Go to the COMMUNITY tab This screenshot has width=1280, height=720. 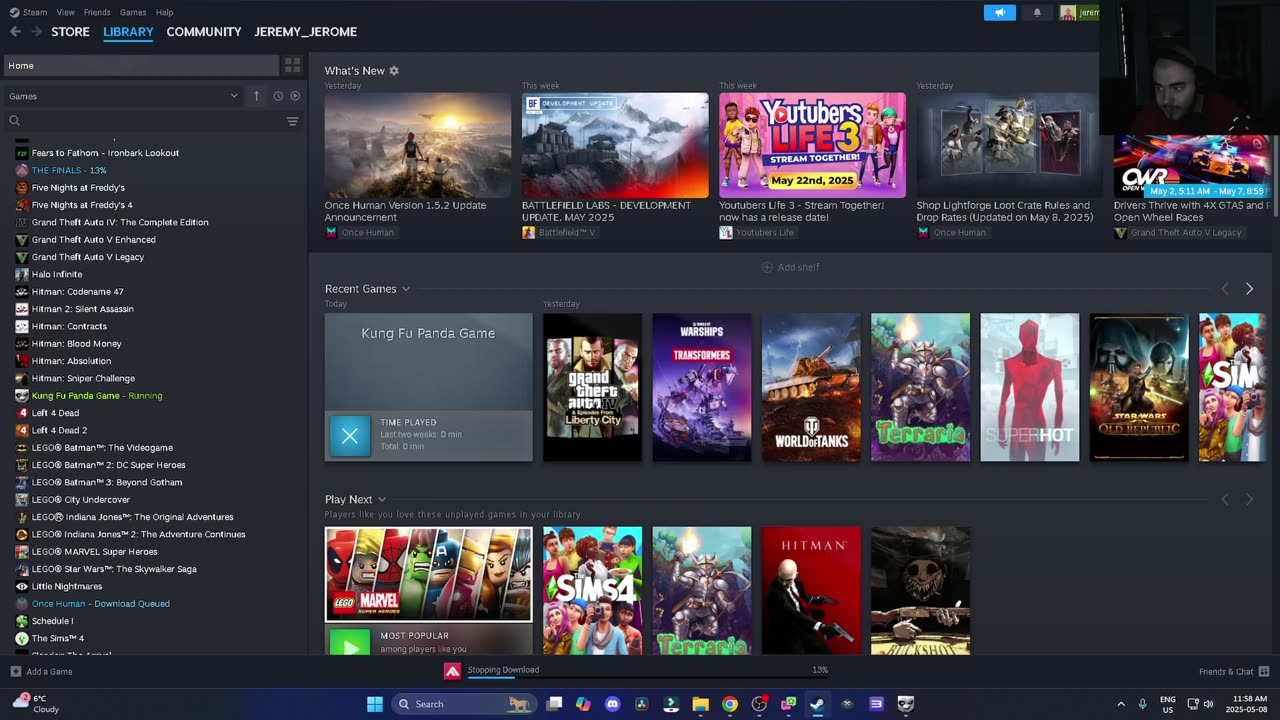coord(204,32)
